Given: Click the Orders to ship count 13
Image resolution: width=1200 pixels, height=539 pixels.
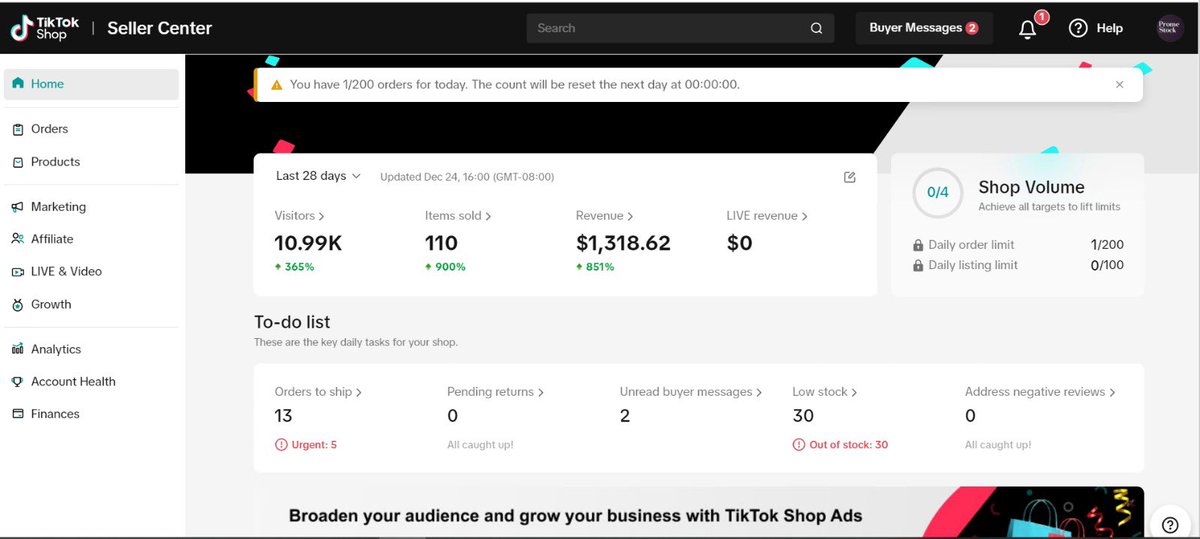Looking at the screenshot, I should pyautogui.click(x=284, y=416).
